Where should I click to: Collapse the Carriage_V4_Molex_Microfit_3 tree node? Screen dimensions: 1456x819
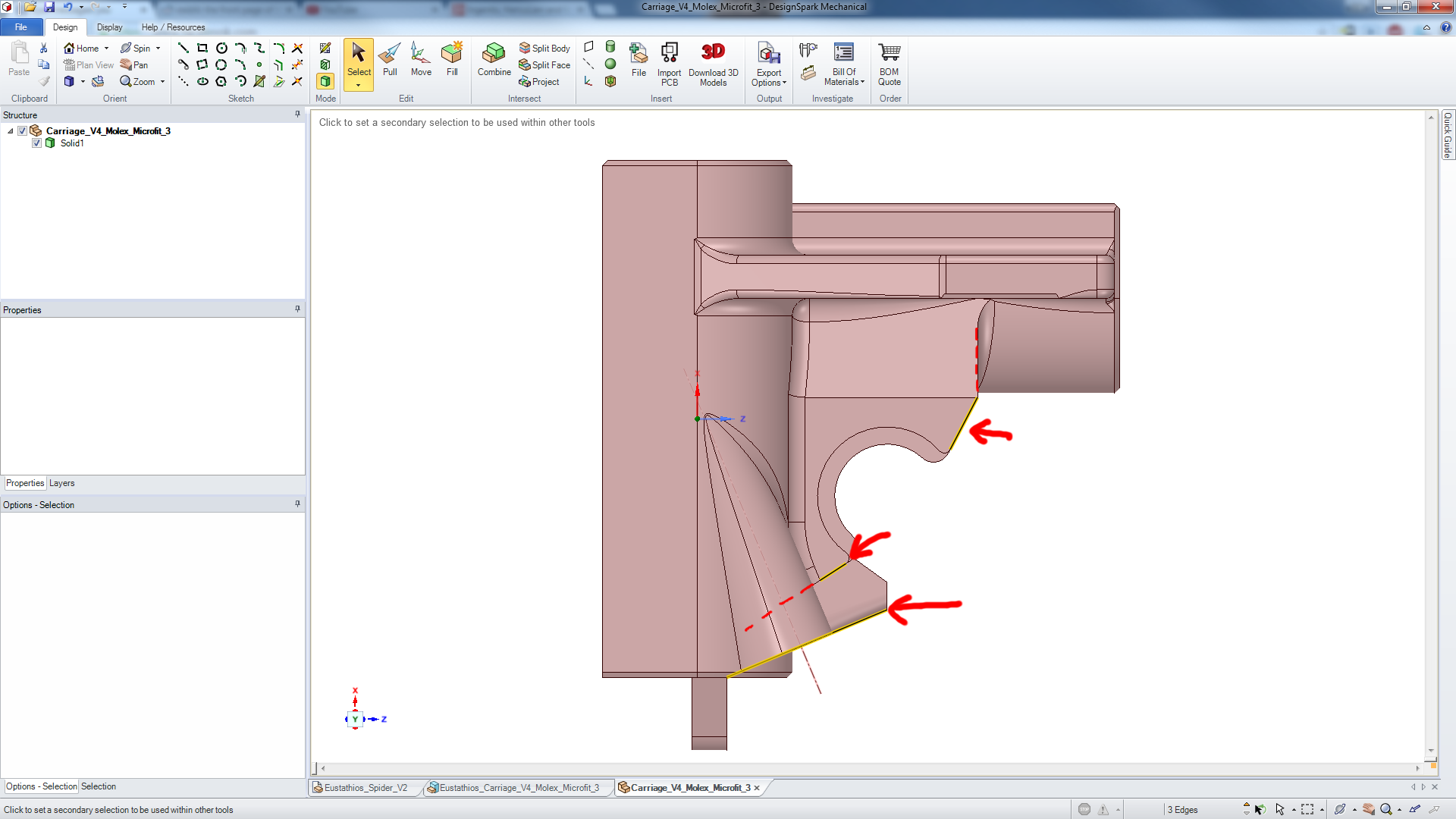pos(11,131)
